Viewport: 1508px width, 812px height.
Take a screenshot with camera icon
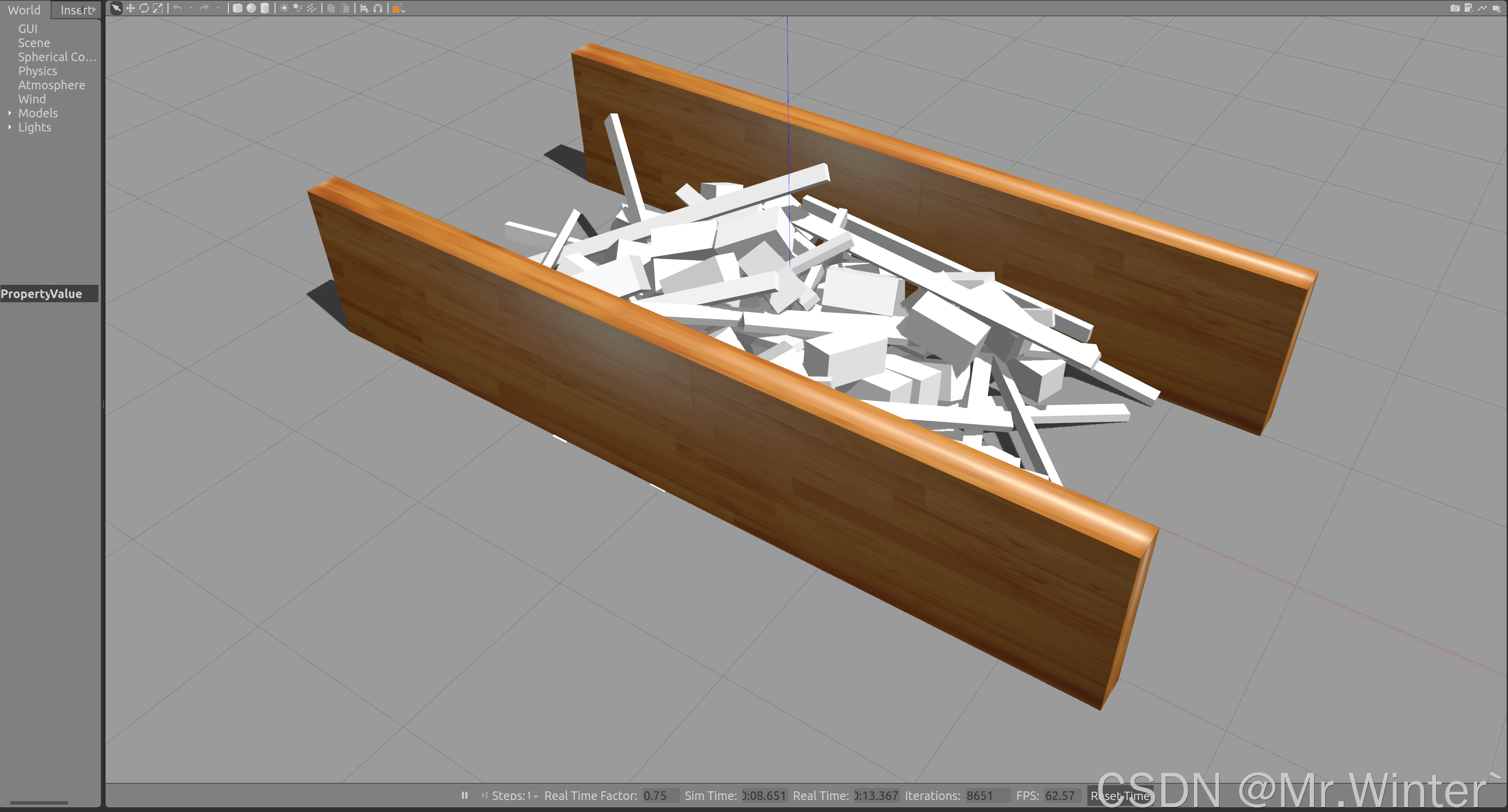click(x=1455, y=8)
